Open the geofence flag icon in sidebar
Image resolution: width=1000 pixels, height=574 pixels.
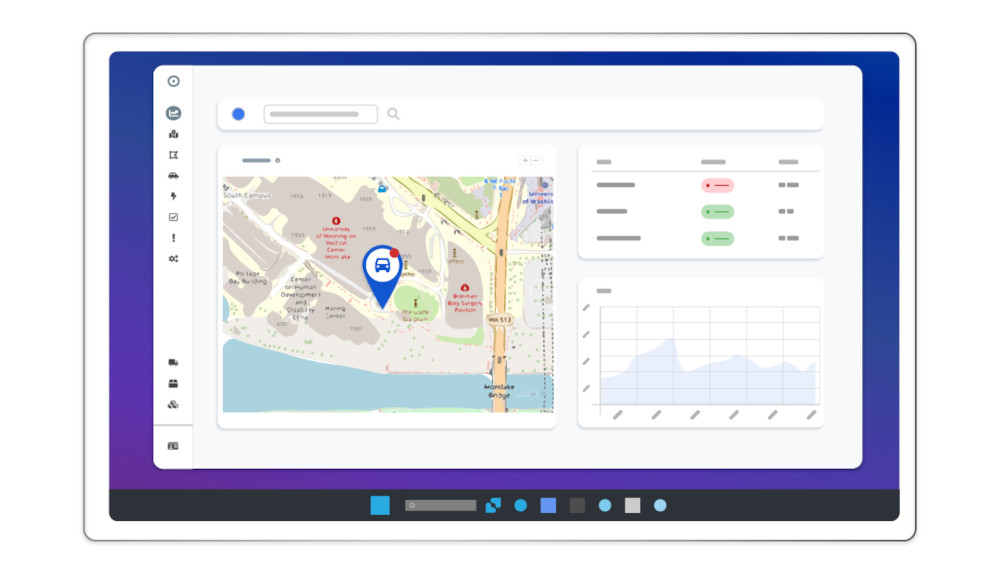click(x=173, y=155)
